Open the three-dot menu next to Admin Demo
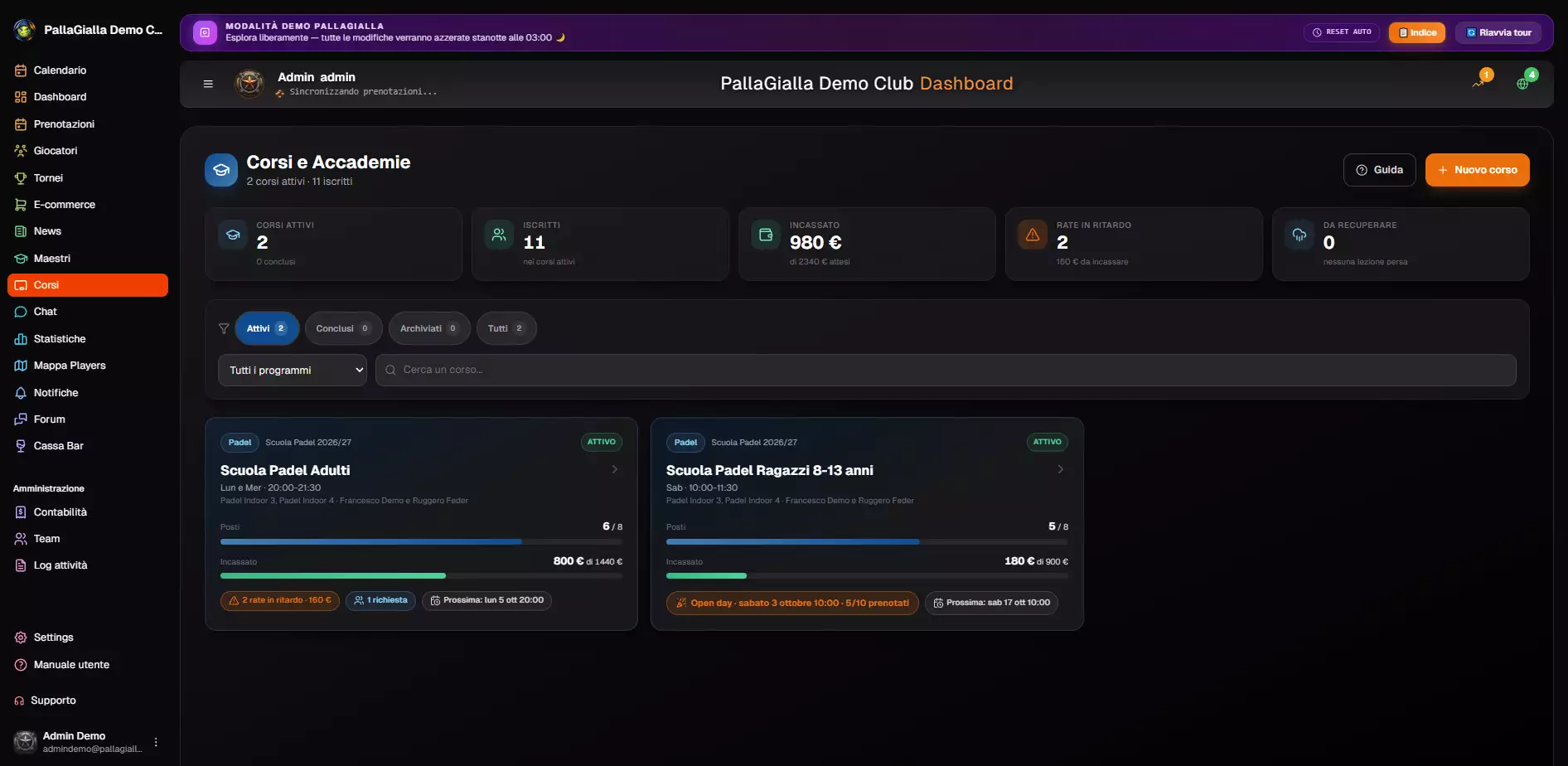This screenshot has width=1568, height=766. [156, 742]
